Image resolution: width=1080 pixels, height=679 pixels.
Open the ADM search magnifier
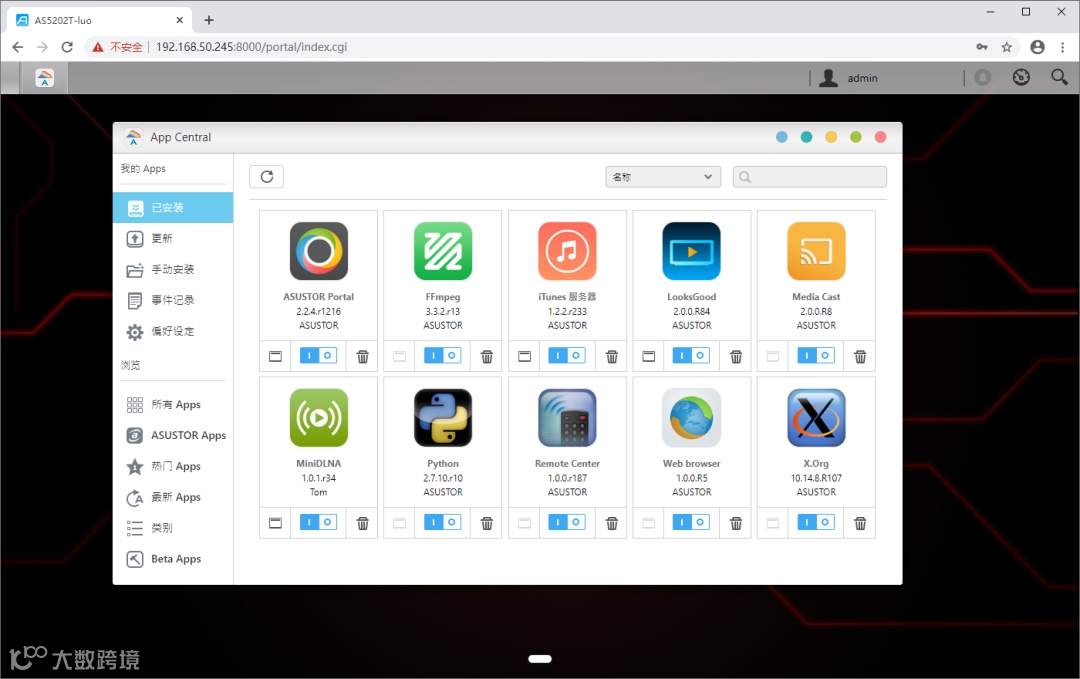(x=1059, y=77)
